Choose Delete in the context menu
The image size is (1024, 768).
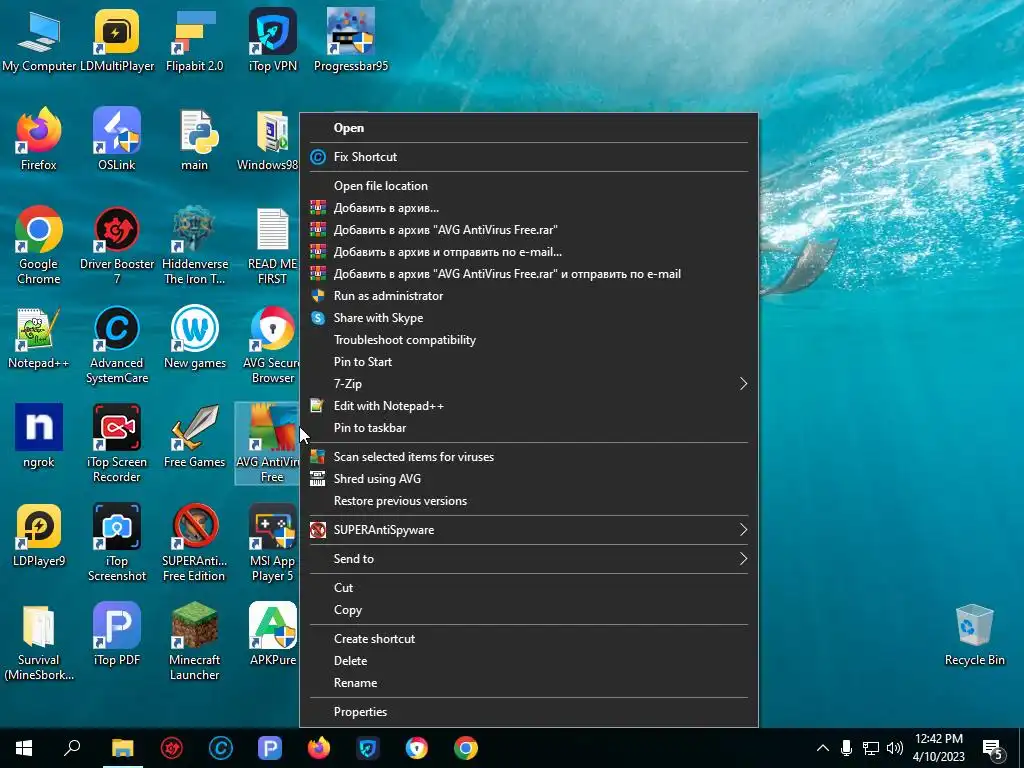[x=528, y=661]
